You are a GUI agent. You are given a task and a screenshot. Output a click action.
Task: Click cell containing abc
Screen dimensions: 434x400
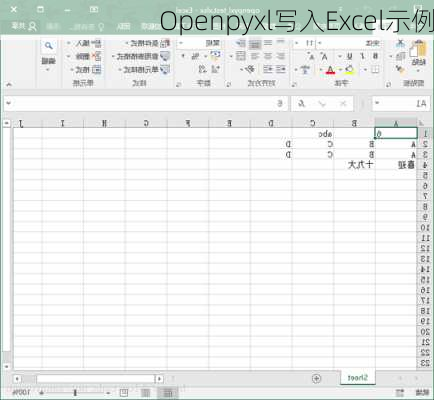tap(312, 134)
